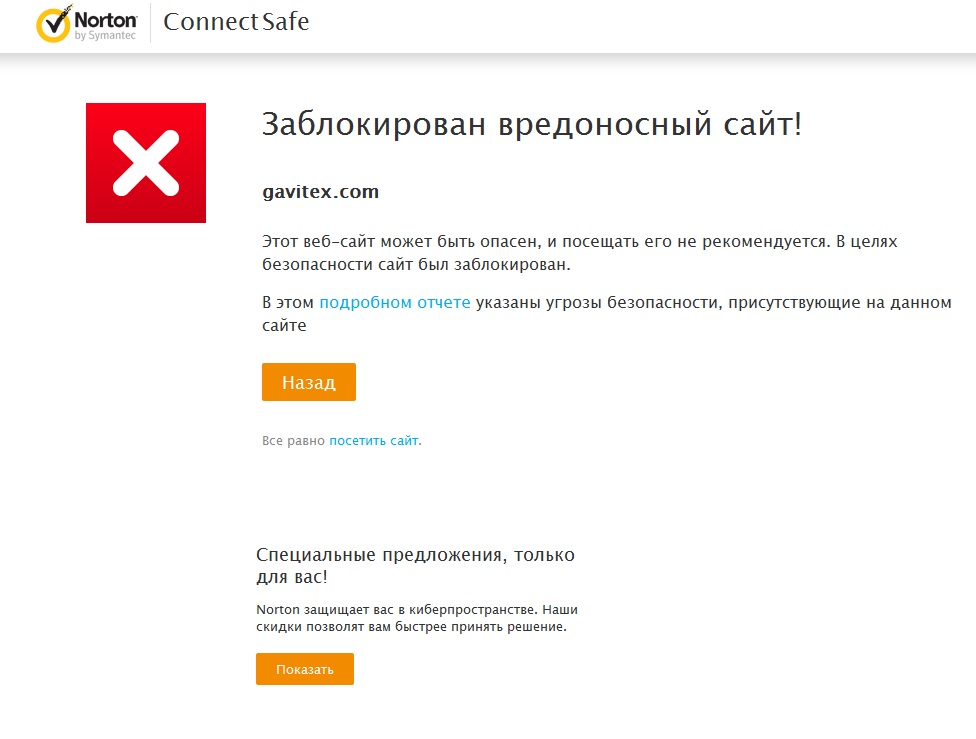
Task: Click the Norton защищает вас description text
Action: tap(417, 609)
